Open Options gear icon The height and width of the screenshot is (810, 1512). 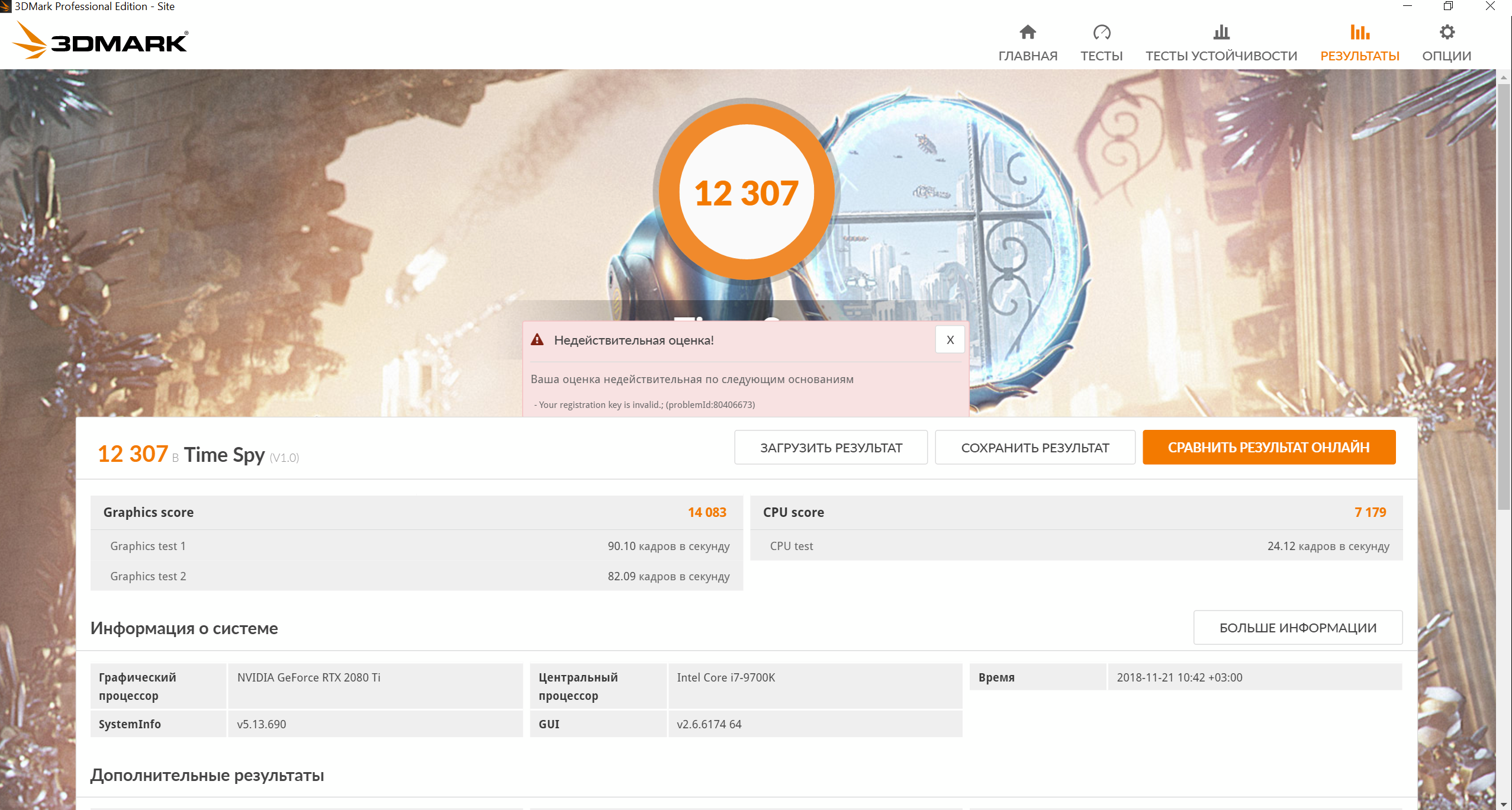pos(1446,32)
